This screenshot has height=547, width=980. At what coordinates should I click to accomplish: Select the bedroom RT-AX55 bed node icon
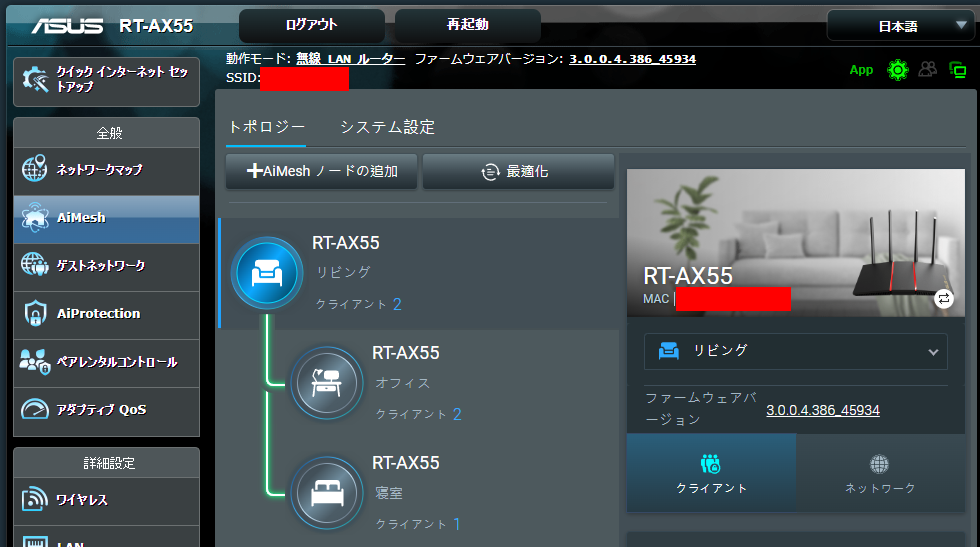327,493
